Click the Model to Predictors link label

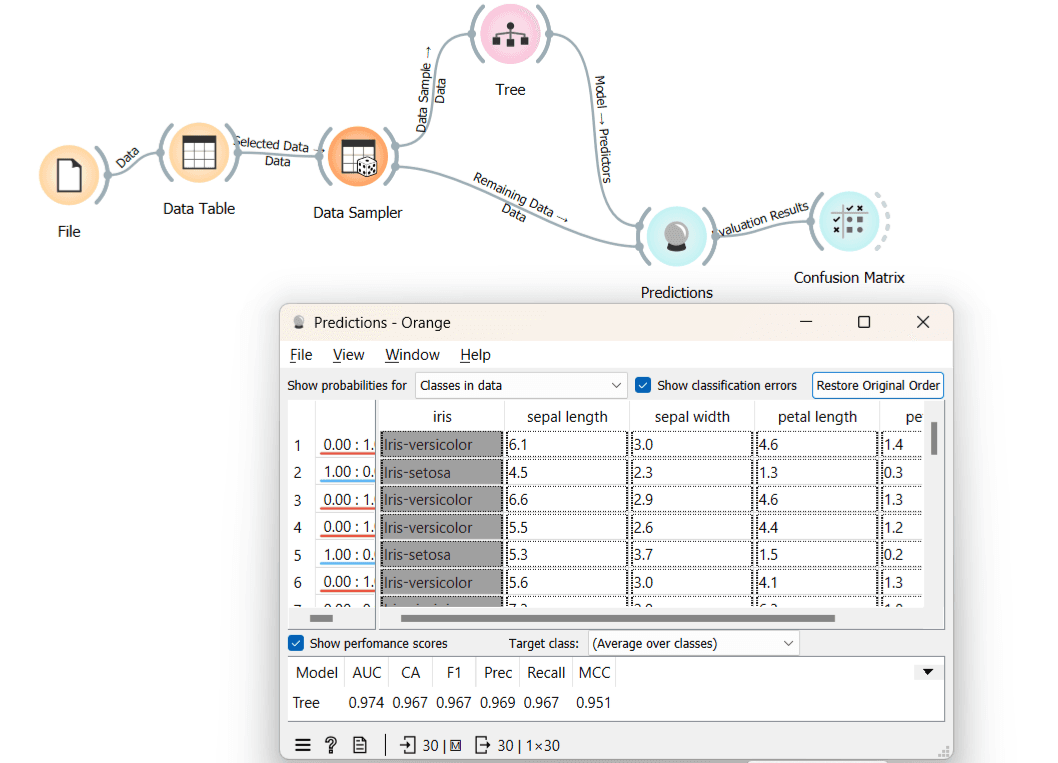pos(603,129)
